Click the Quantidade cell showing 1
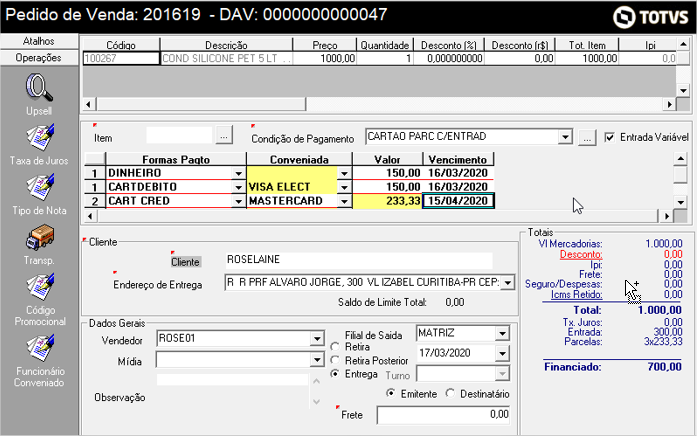697x436 pixels. click(x=385, y=58)
